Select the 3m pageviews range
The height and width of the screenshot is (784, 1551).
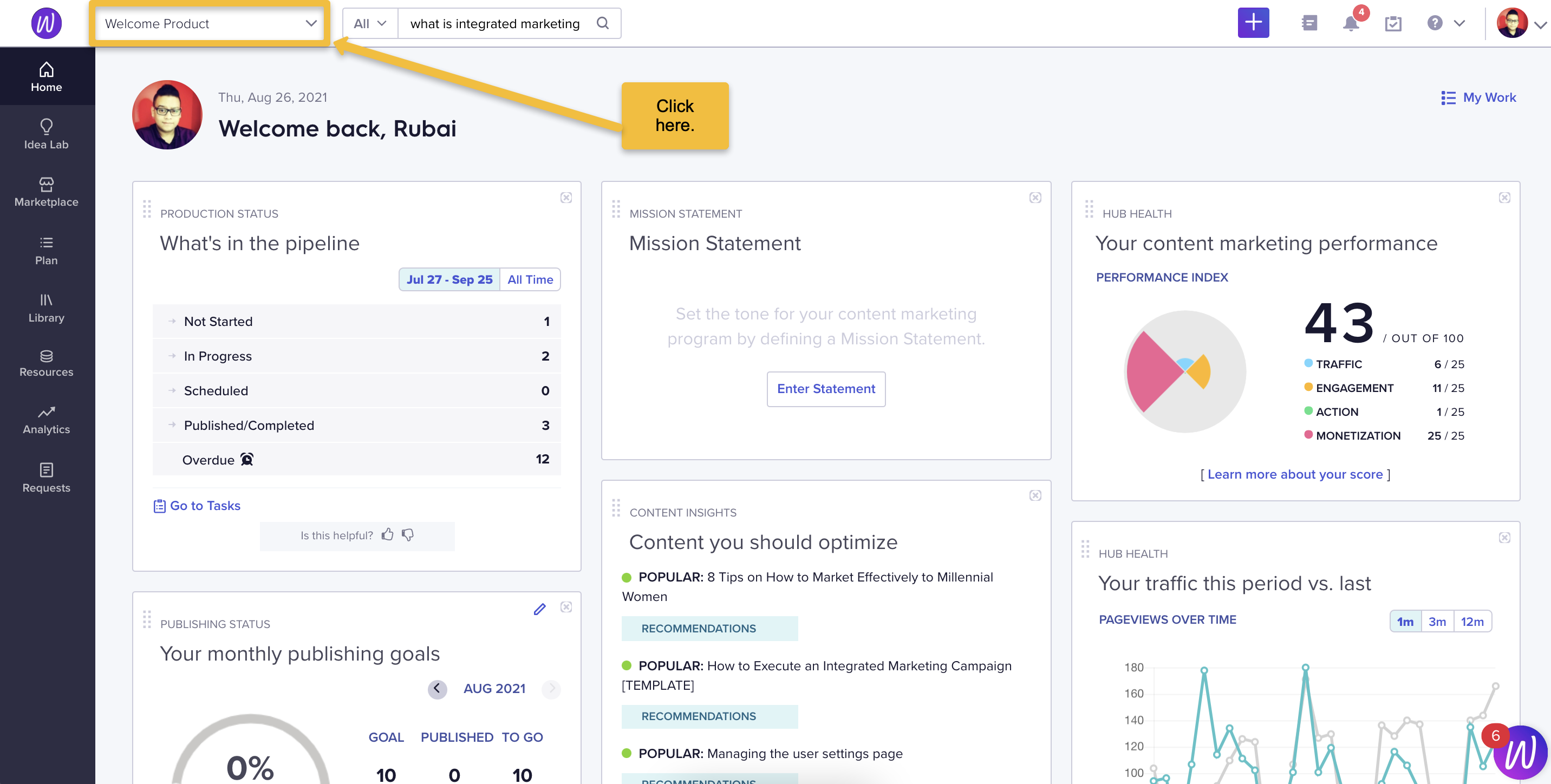(1437, 621)
